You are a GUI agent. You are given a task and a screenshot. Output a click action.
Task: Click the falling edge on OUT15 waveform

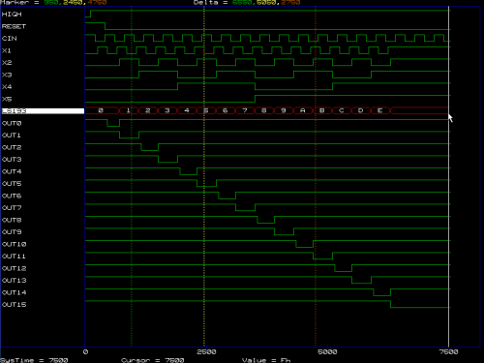(390, 304)
